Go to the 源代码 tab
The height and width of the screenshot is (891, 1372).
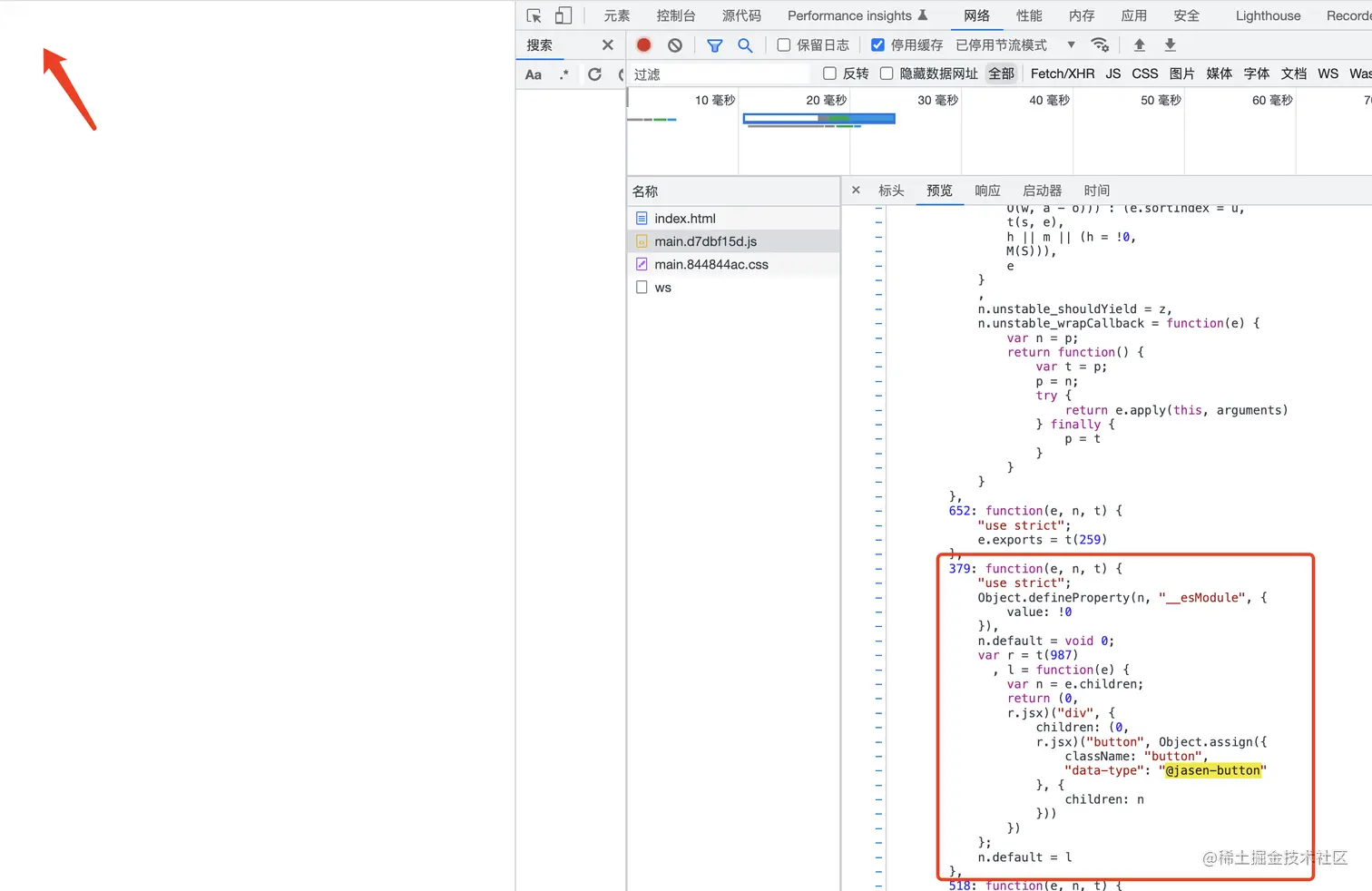tap(741, 15)
